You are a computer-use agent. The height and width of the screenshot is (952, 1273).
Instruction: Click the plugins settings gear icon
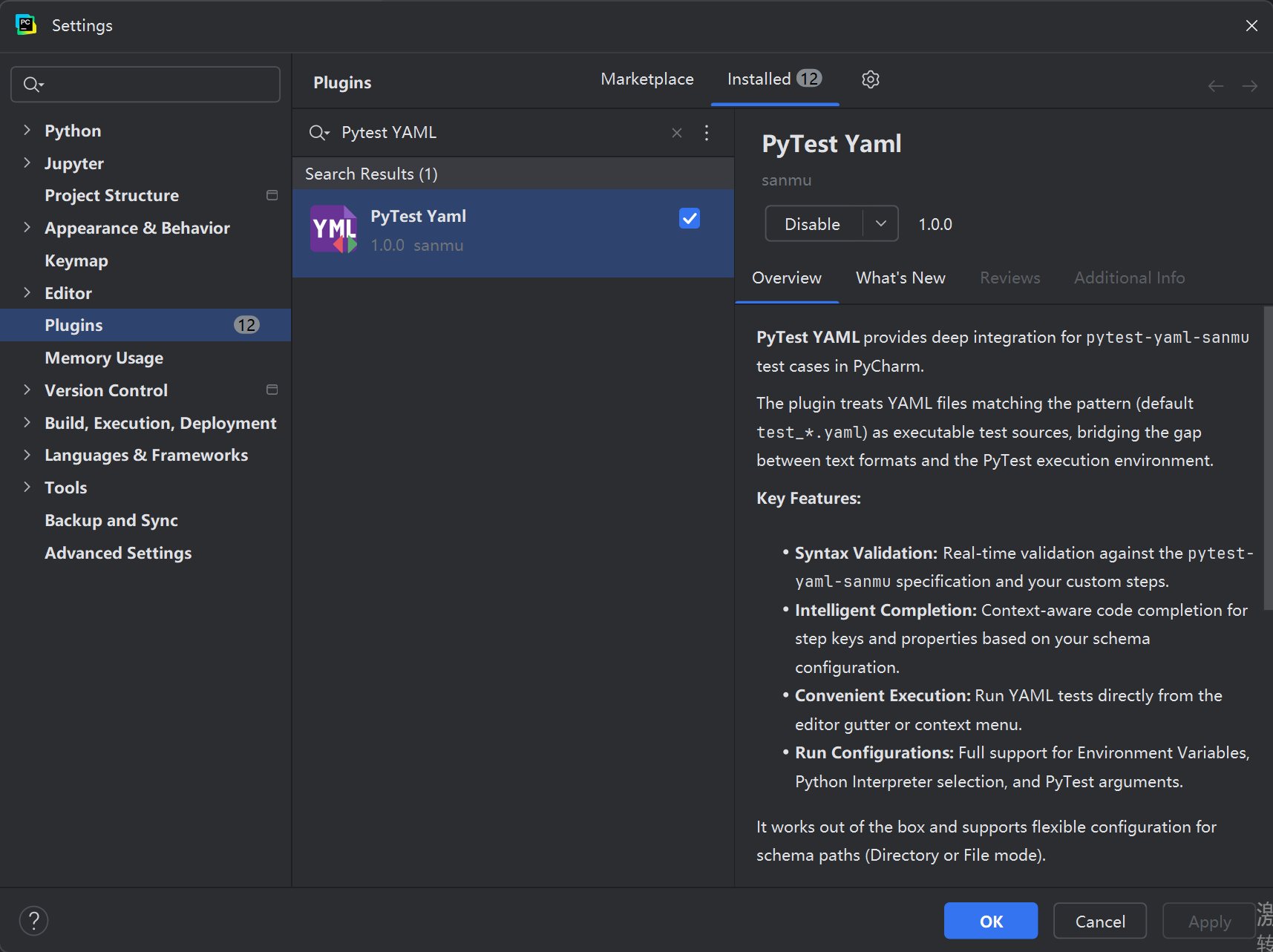[870, 79]
